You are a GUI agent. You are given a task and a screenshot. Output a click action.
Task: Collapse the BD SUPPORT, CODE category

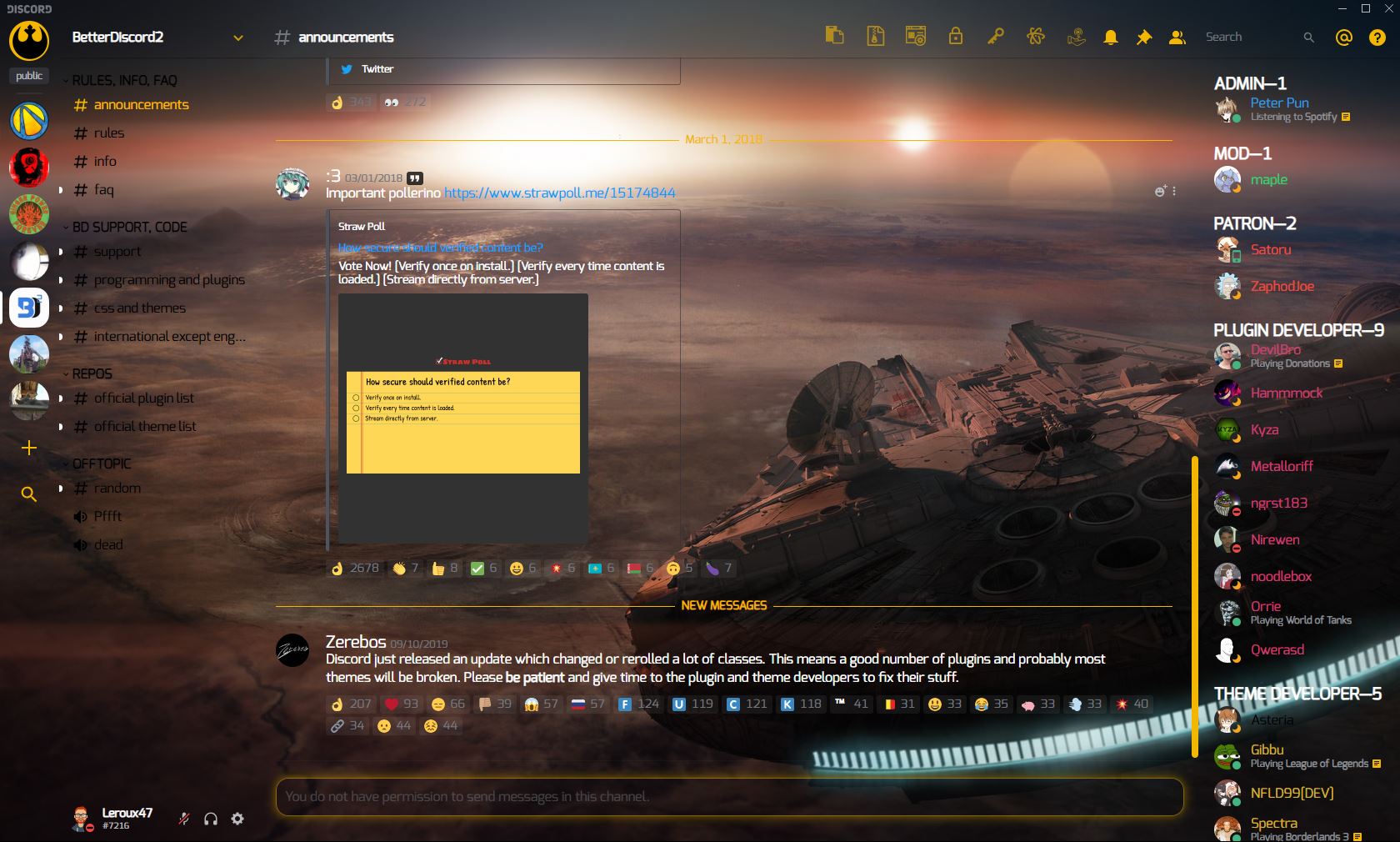click(x=126, y=227)
